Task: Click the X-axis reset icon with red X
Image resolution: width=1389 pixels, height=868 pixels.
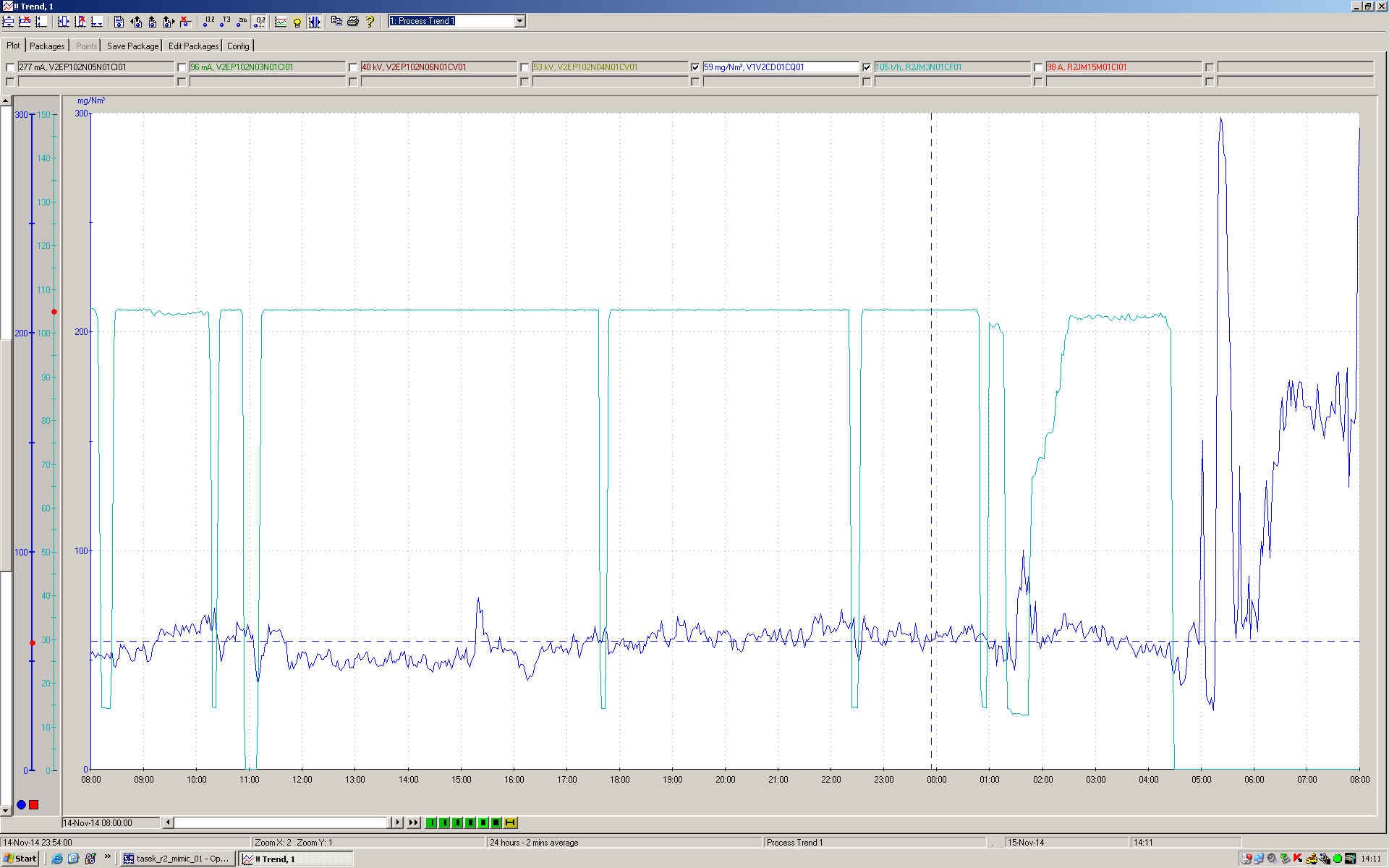Action: coord(80,22)
